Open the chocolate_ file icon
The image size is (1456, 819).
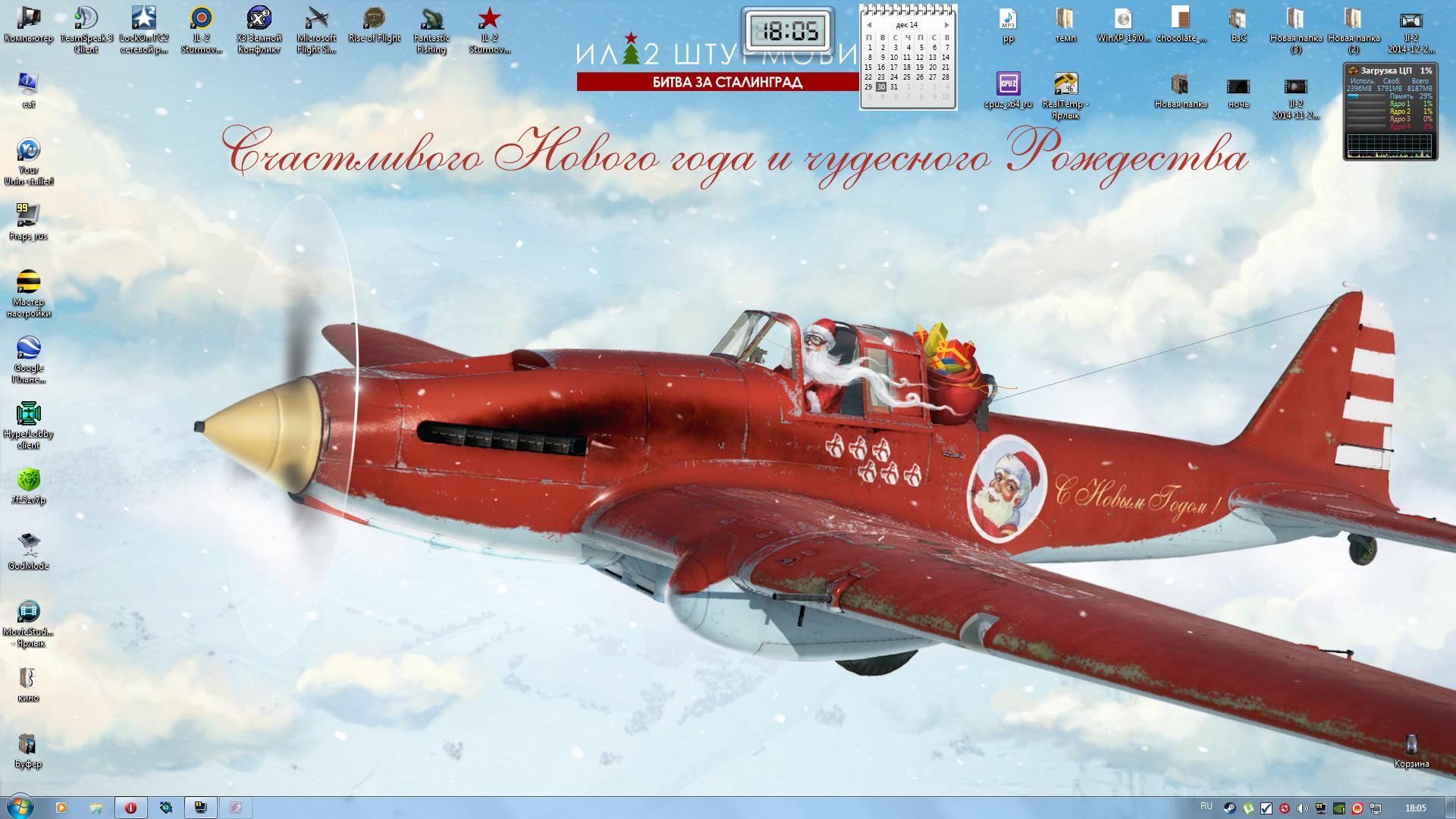click(x=1181, y=24)
